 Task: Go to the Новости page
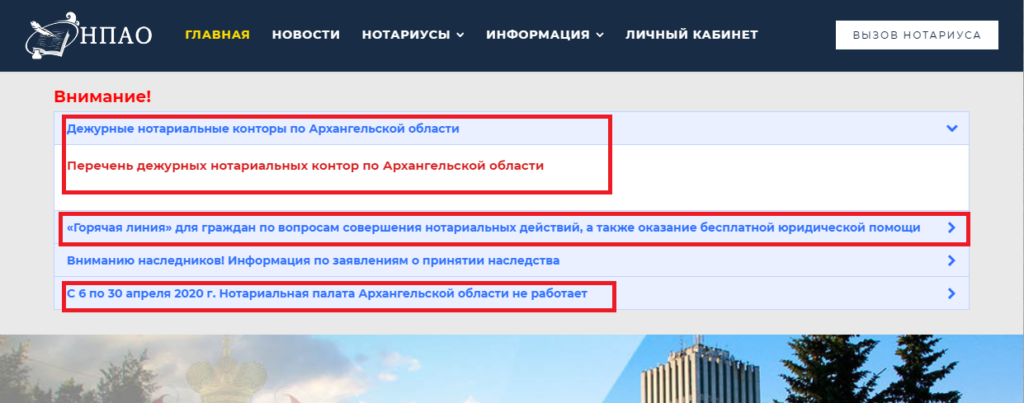(306, 35)
